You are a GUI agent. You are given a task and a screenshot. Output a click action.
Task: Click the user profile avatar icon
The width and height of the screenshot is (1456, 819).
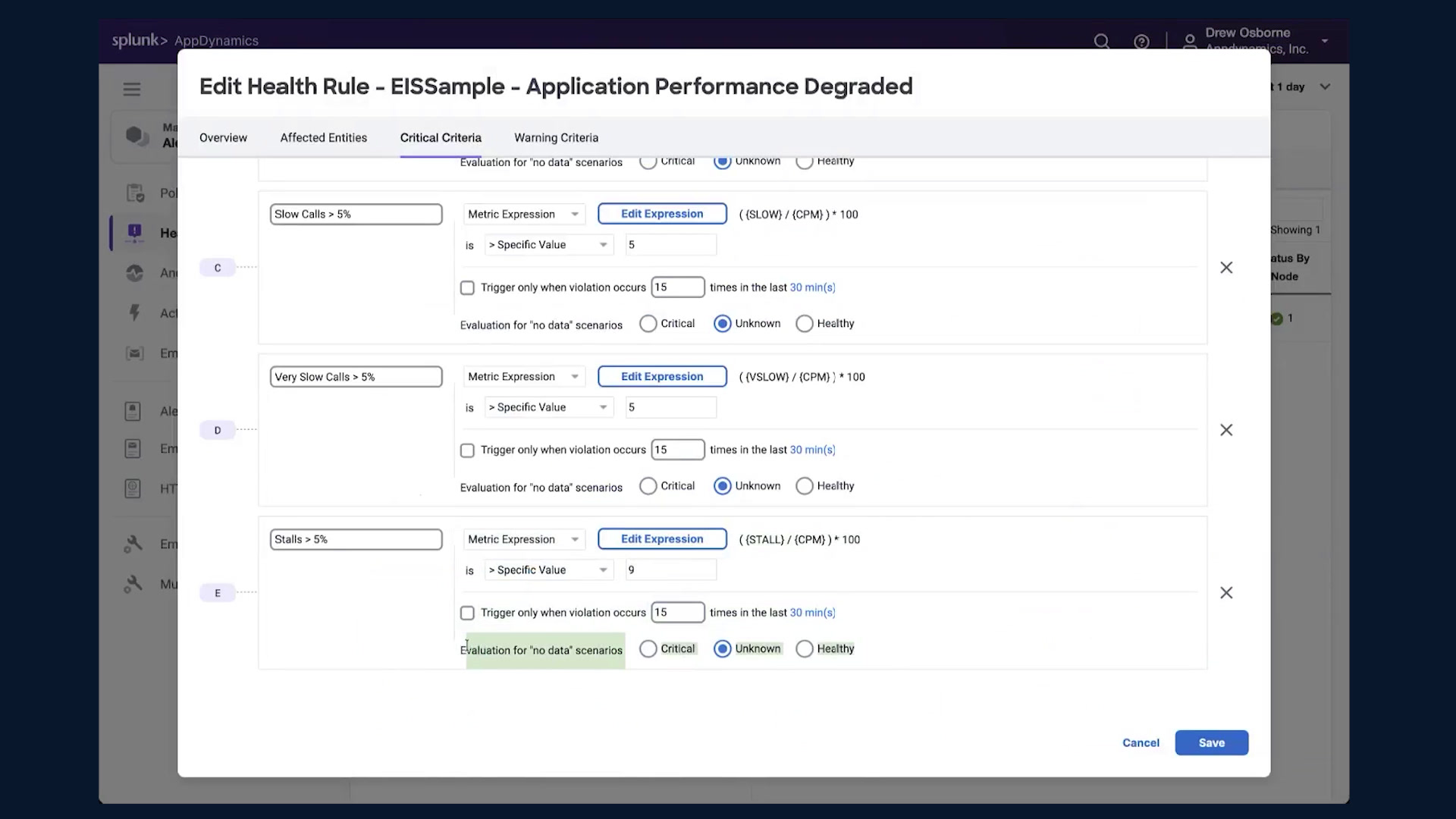coord(1190,41)
